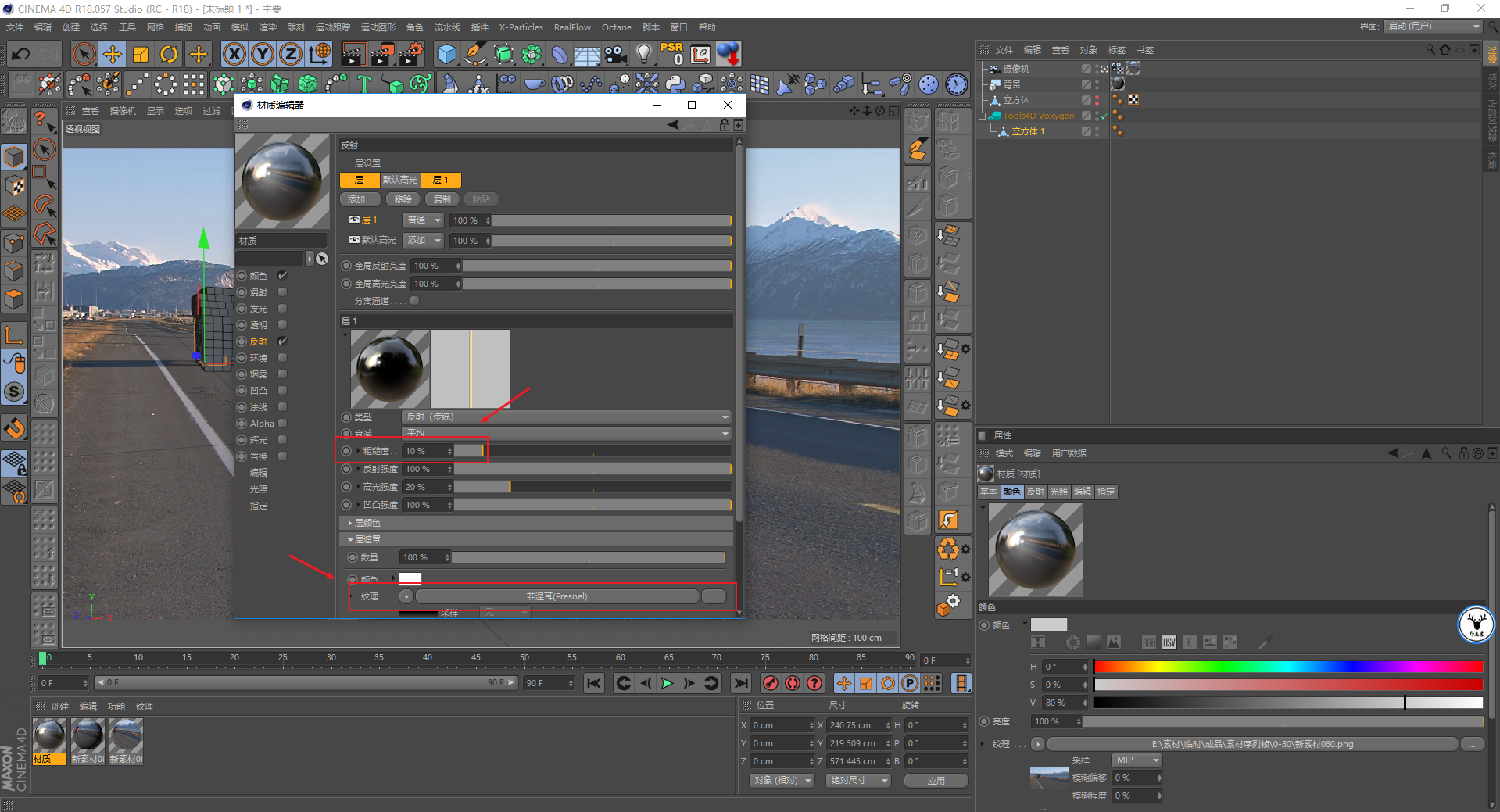The width and height of the screenshot is (1500, 812).
Task: Click the Camera object icon in toolbar
Action: click(616, 54)
